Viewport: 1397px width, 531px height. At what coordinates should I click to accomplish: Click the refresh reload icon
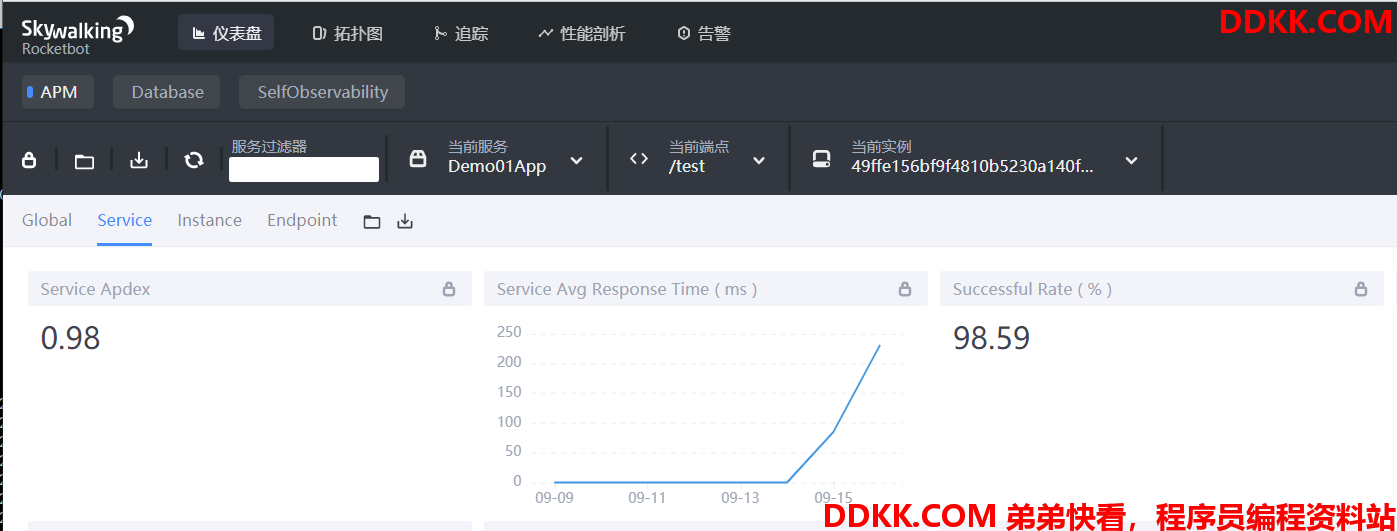194,160
